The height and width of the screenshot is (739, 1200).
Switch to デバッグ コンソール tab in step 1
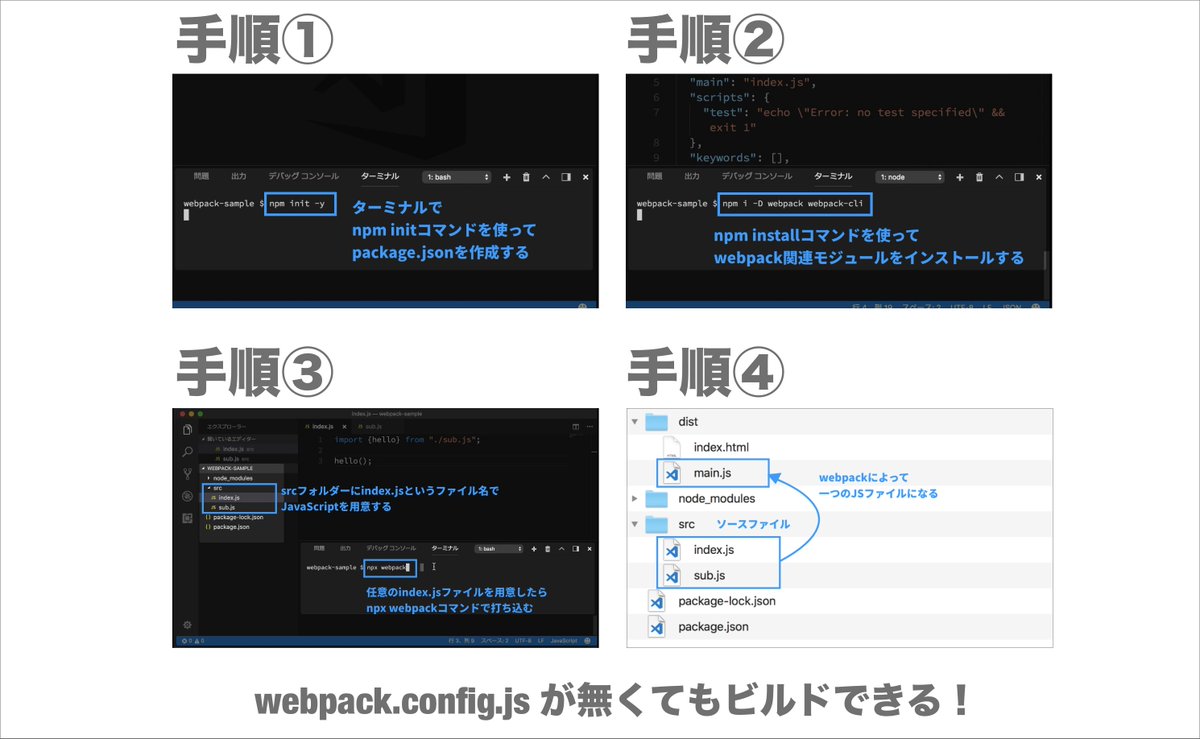point(303,177)
